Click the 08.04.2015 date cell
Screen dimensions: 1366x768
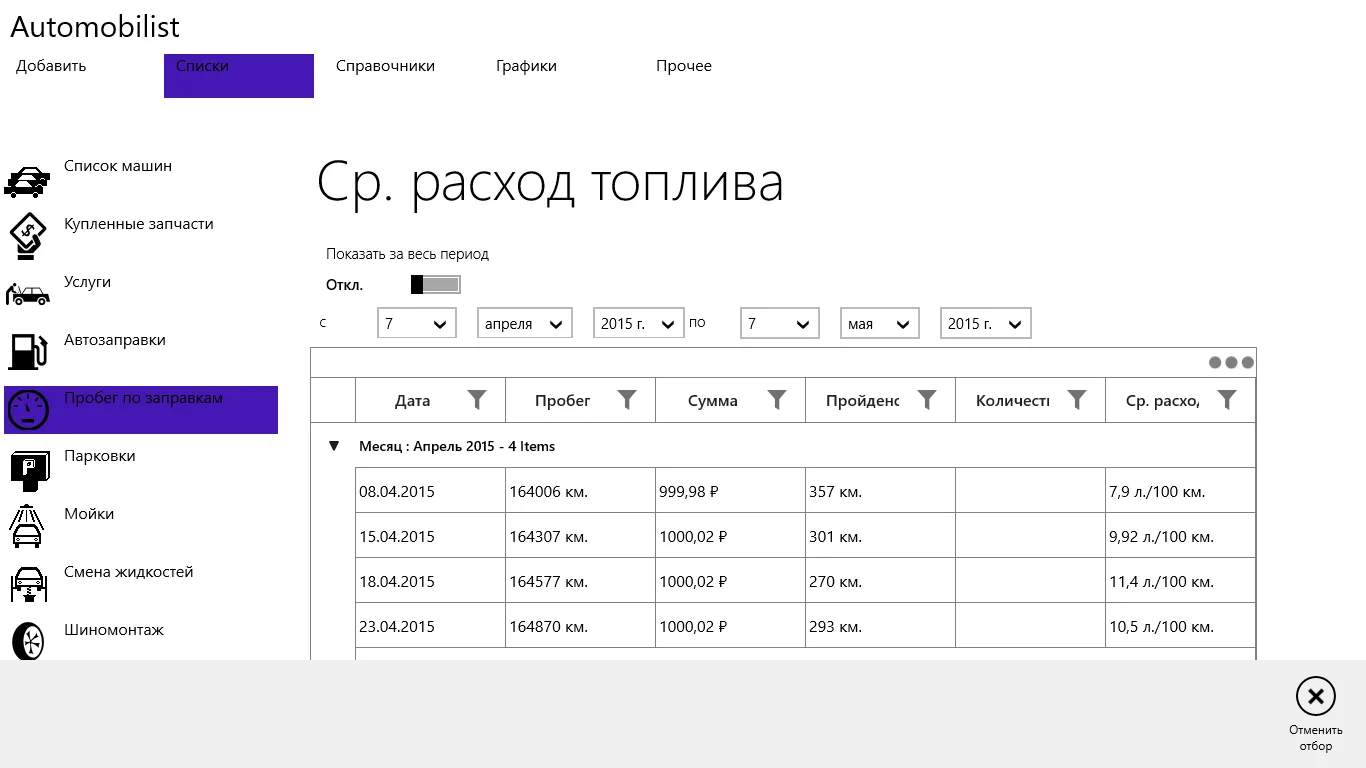(x=431, y=491)
